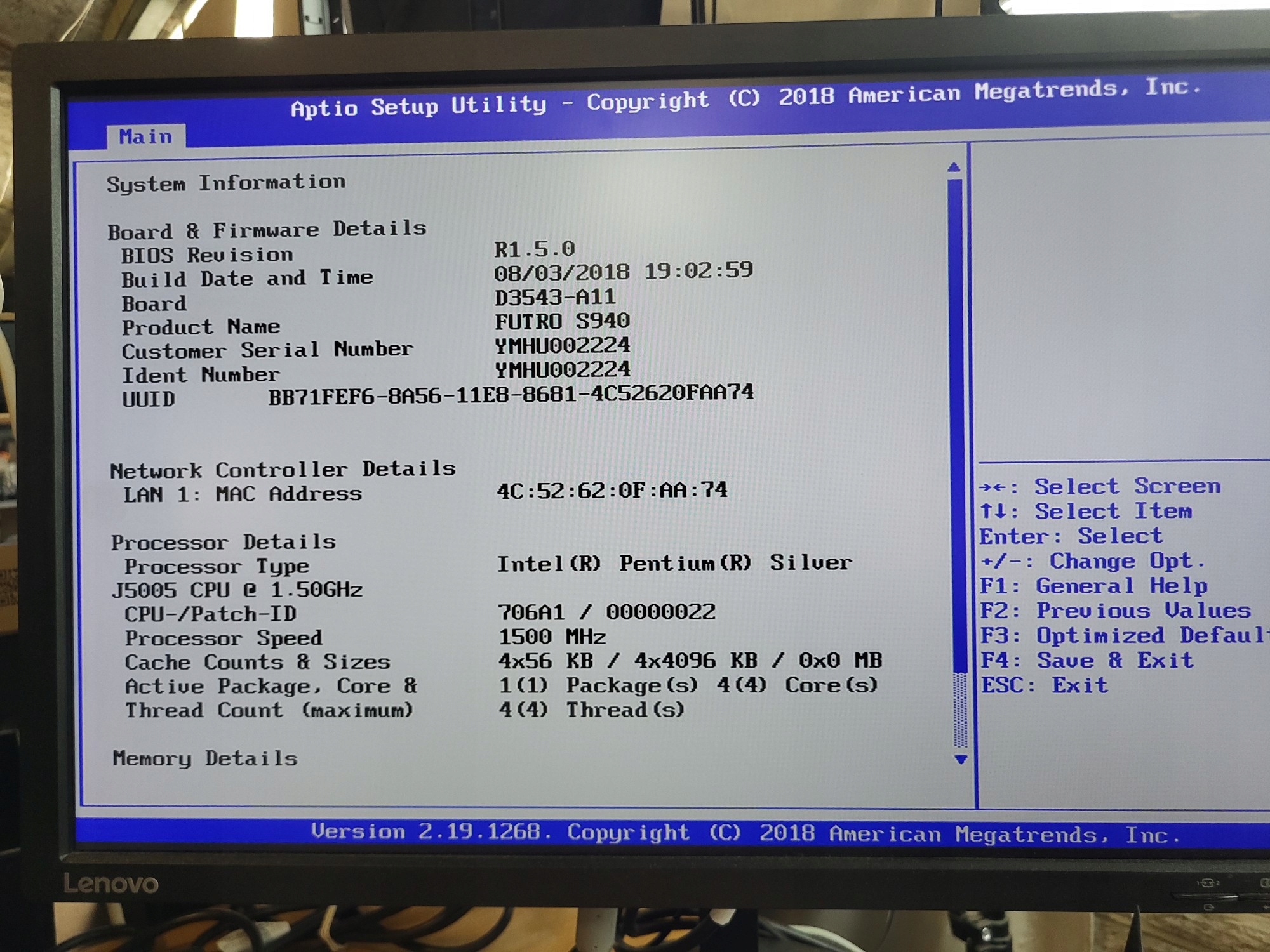The image size is (1270, 952).
Task: Click the Processor Speed 1500 MHz value
Action: point(552,637)
